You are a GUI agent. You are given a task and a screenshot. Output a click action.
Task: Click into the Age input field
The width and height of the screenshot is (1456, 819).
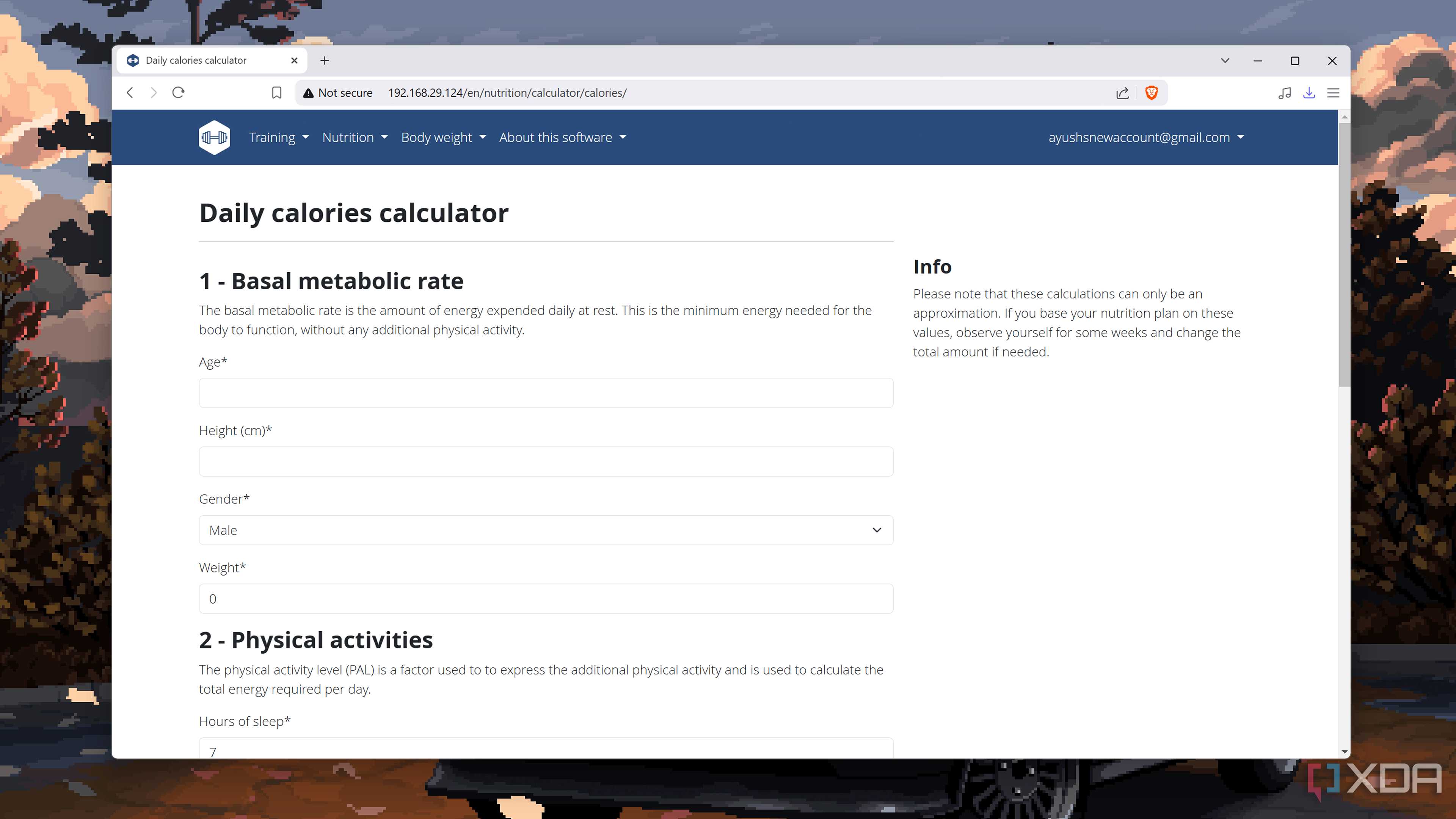[x=546, y=393]
